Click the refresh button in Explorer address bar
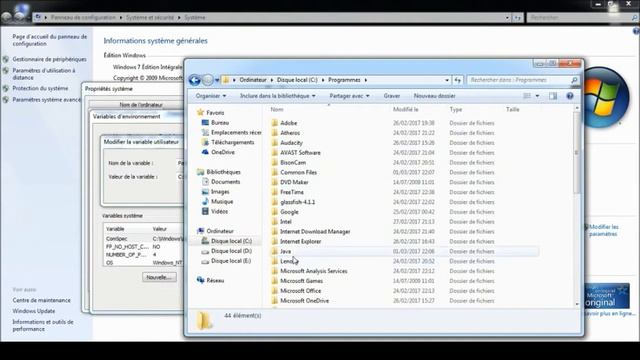 click(x=458, y=80)
